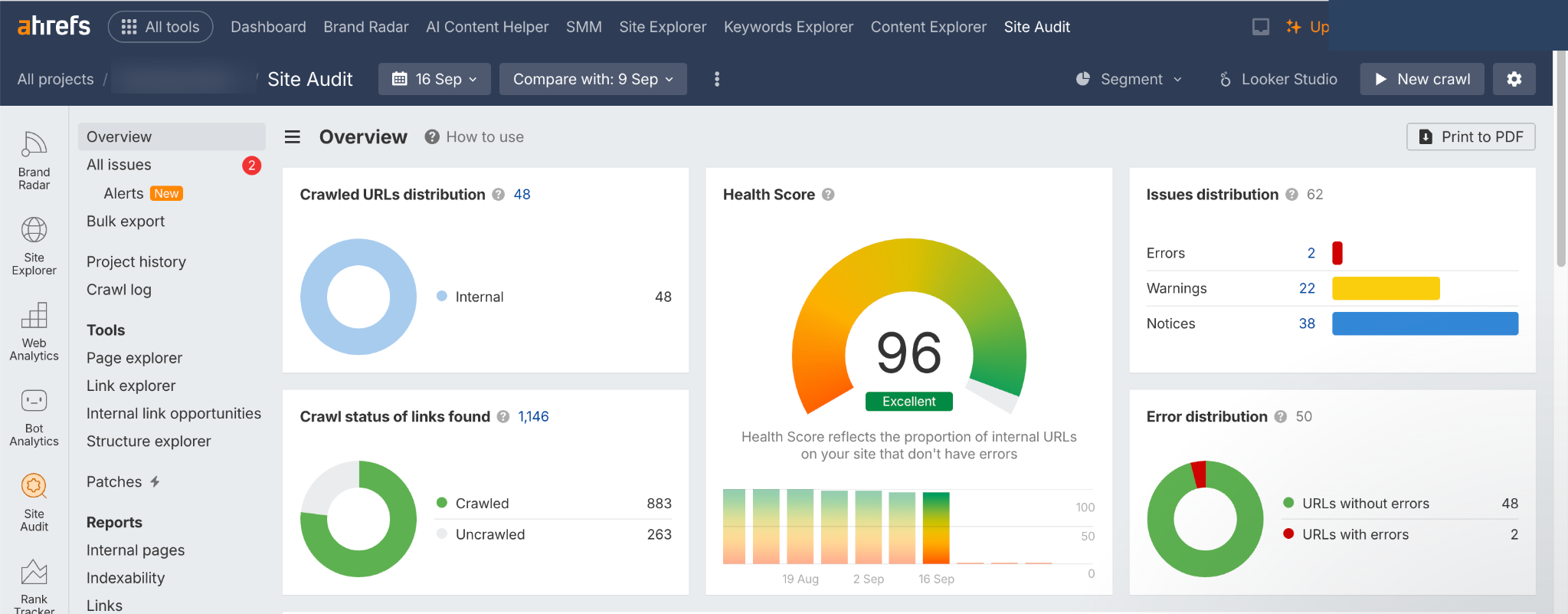Click the 16 Sep health score bar
The image size is (1568, 614).
point(936,528)
